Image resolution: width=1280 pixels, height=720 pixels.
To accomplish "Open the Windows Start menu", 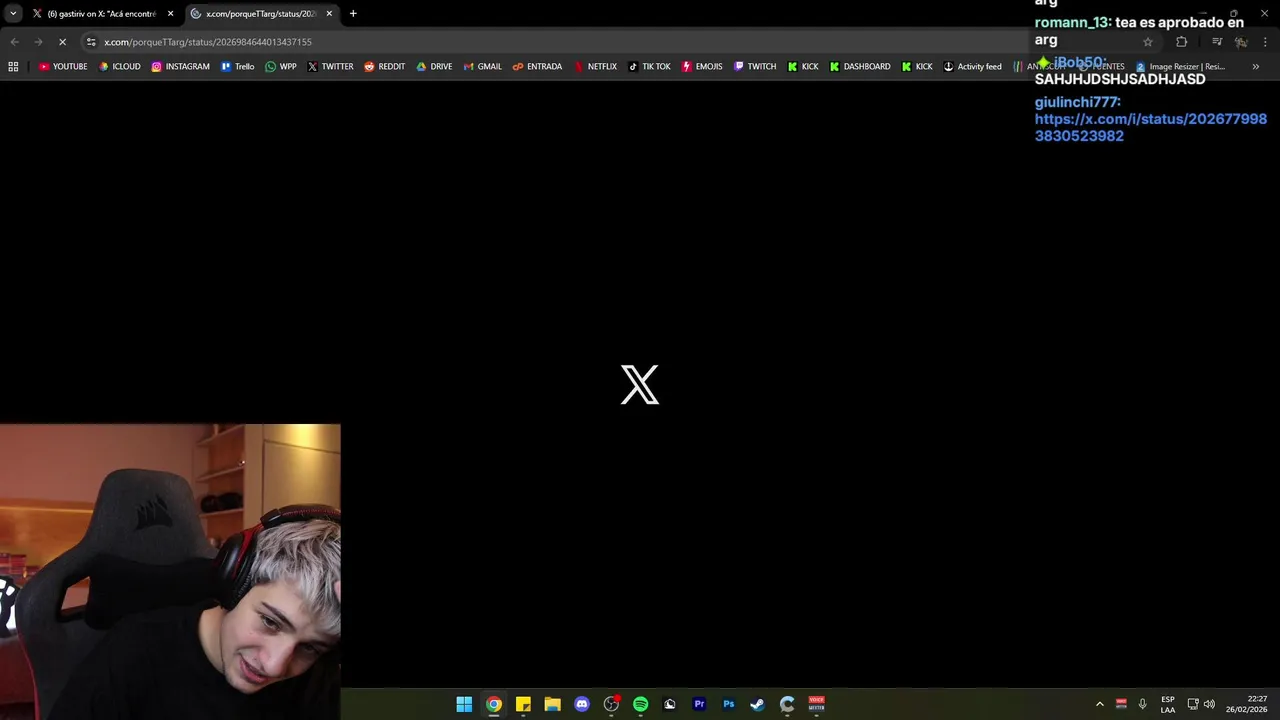I will 464,704.
